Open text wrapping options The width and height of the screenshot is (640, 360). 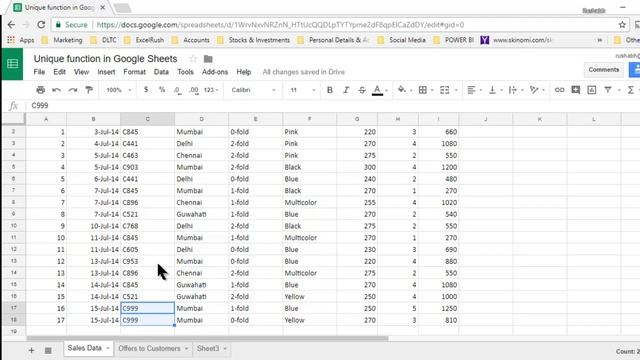[x=513, y=90]
